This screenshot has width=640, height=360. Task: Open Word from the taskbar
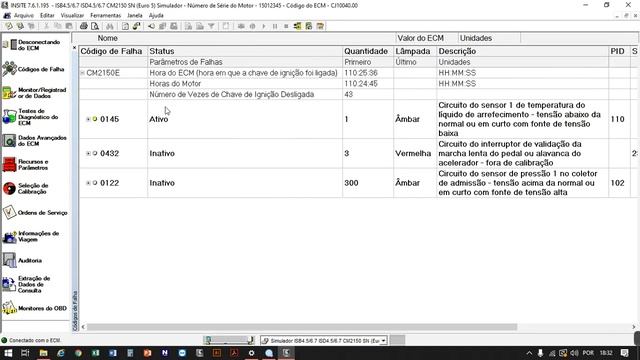click(113, 353)
